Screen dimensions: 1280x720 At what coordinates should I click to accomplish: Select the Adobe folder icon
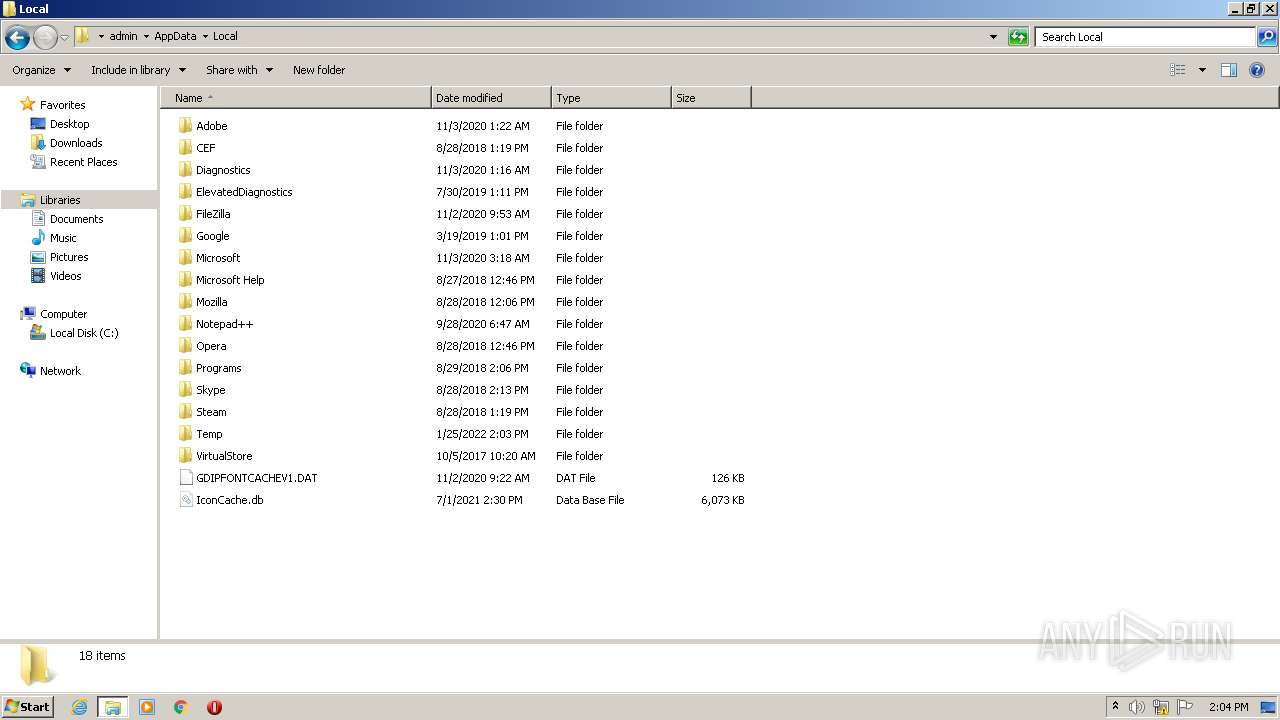tap(185, 126)
